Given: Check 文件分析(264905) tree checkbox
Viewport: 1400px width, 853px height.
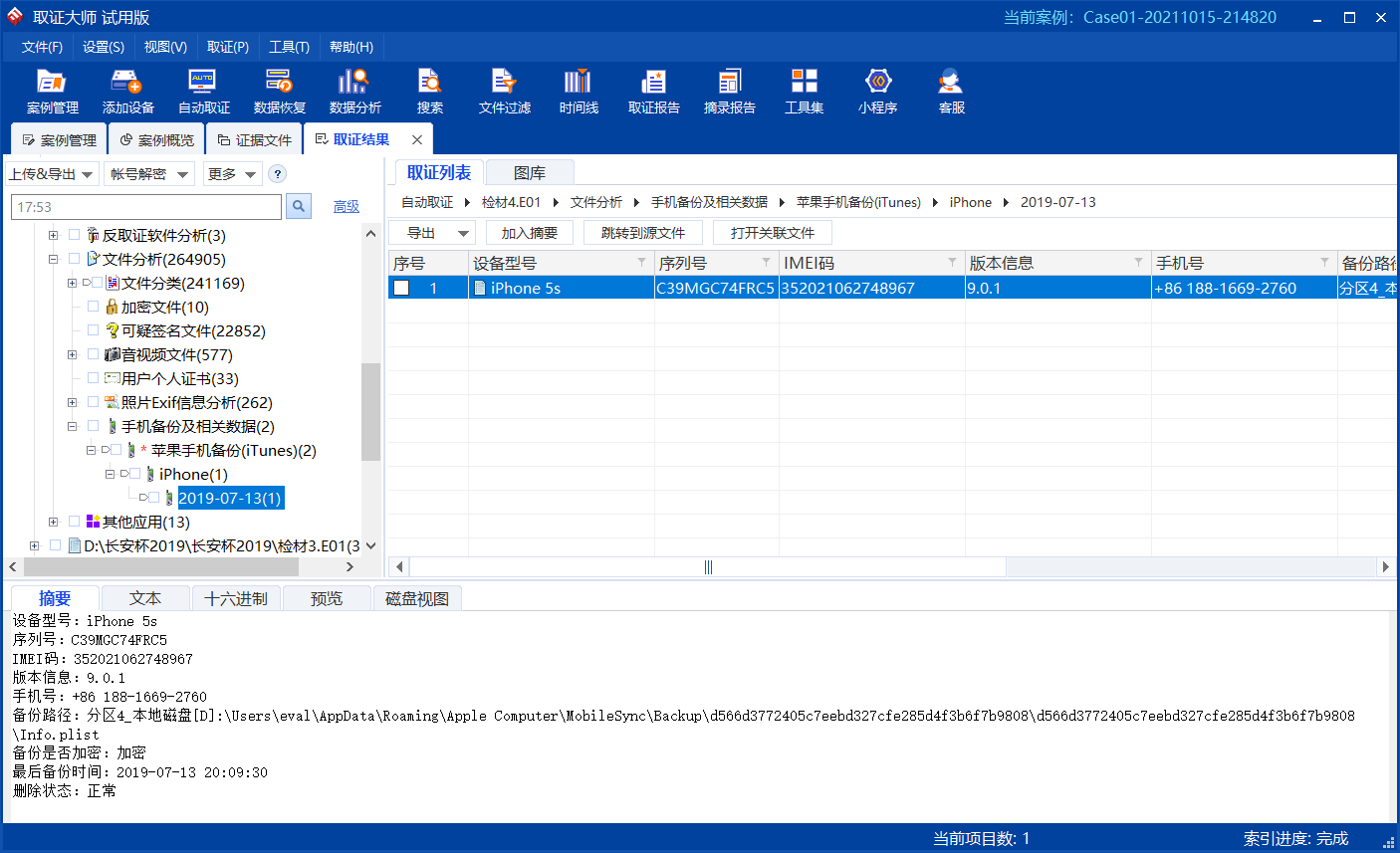Looking at the screenshot, I should 74,260.
